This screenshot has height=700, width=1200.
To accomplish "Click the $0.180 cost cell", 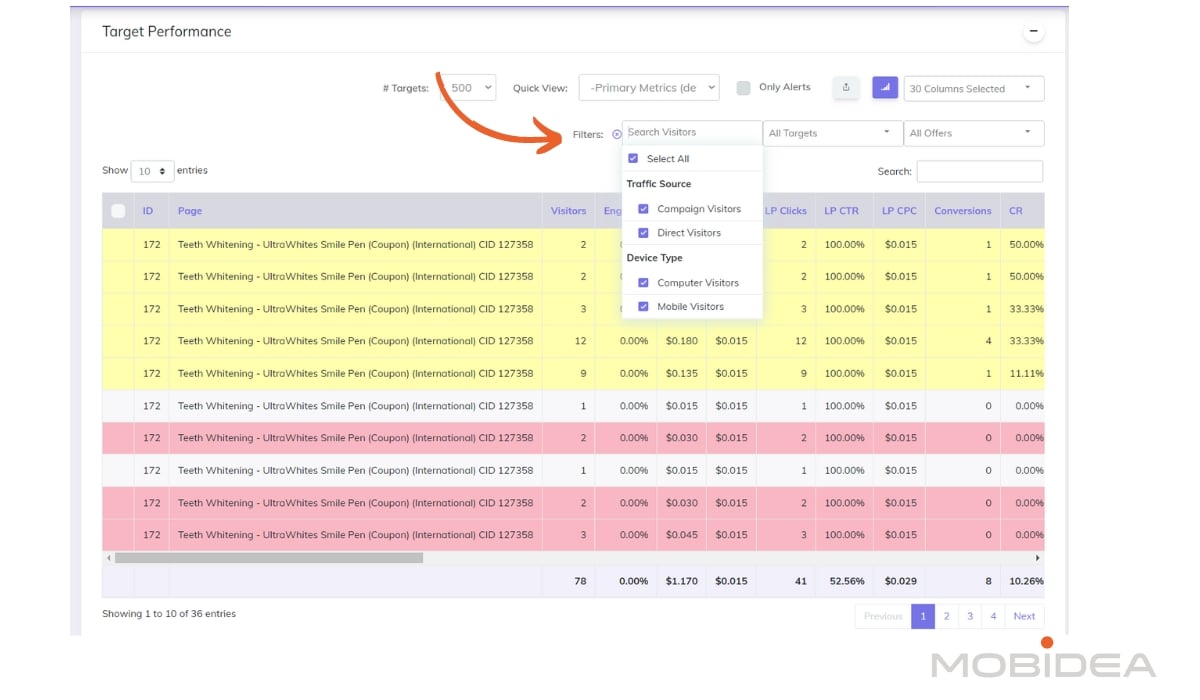I will pos(682,341).
